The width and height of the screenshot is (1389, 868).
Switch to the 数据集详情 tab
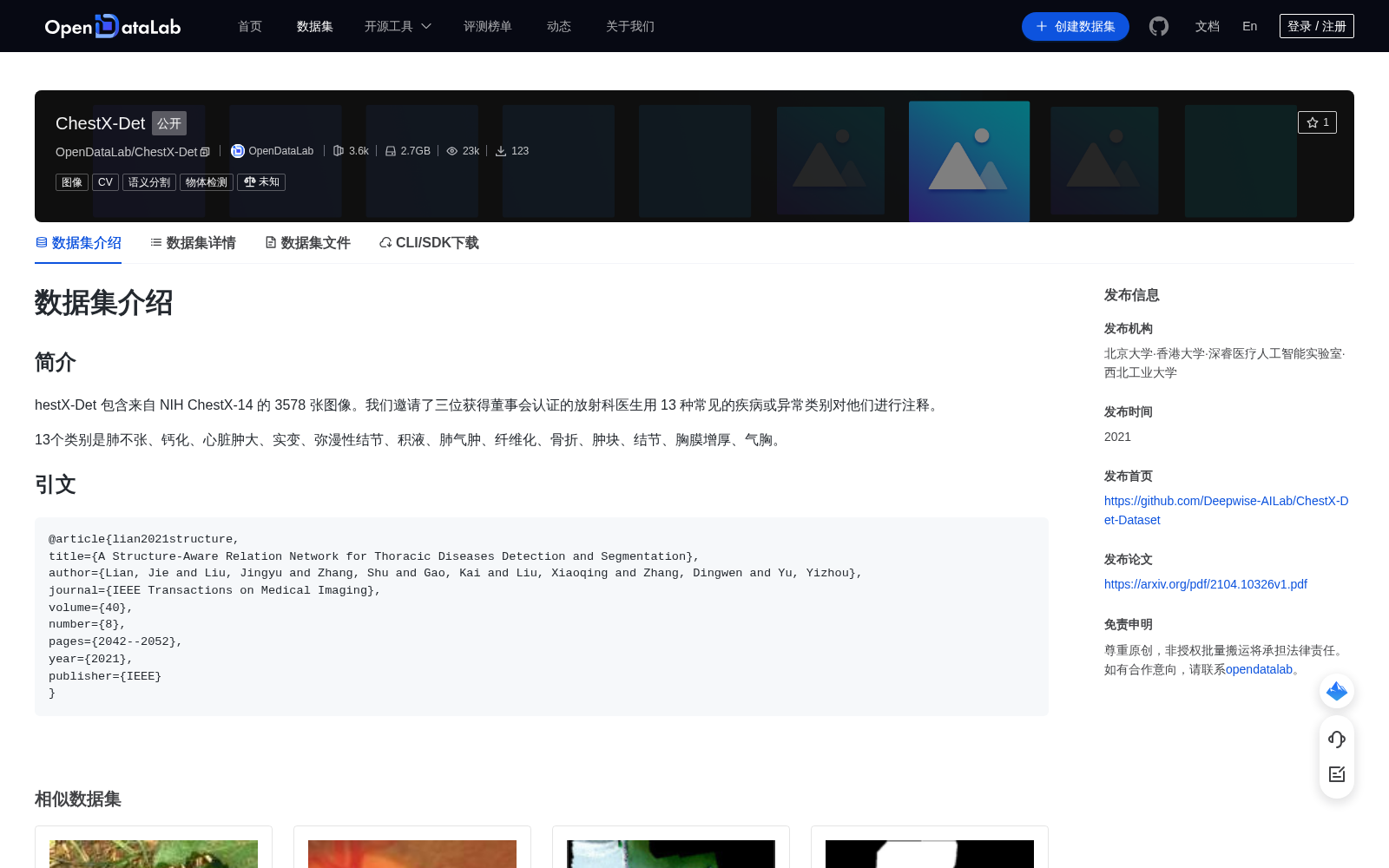[x=193, y=243]
